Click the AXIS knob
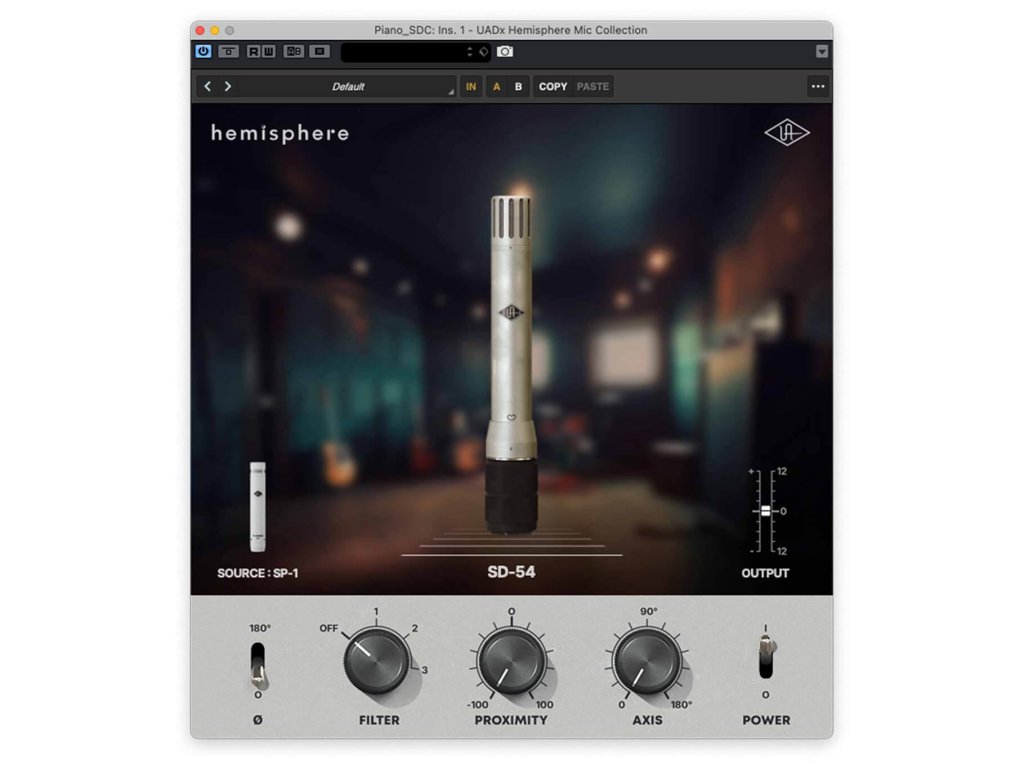 click(x=647, y=661)
